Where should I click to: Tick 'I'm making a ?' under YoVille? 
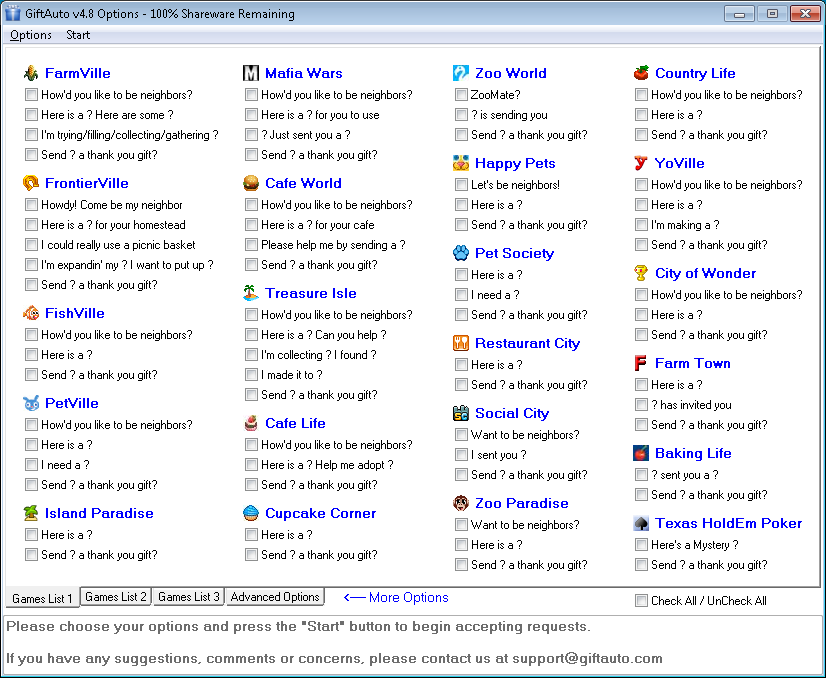[x=641, y=224]
